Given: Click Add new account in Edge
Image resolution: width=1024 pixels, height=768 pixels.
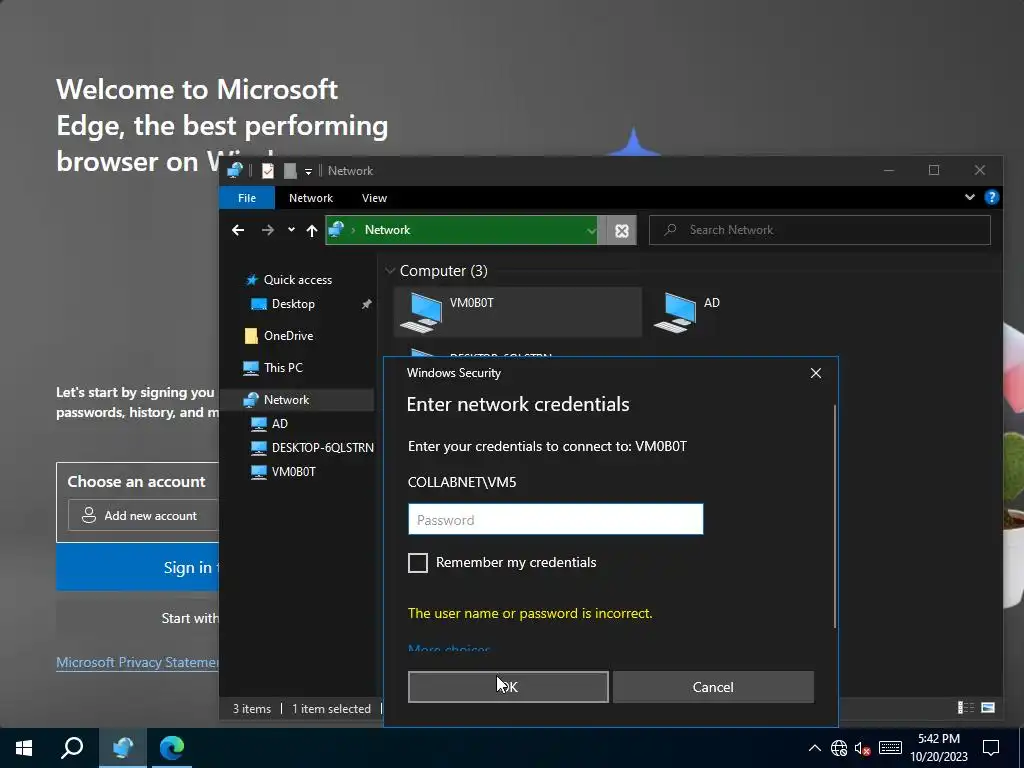Looking at the screenshot, I should tap(143, 515).
